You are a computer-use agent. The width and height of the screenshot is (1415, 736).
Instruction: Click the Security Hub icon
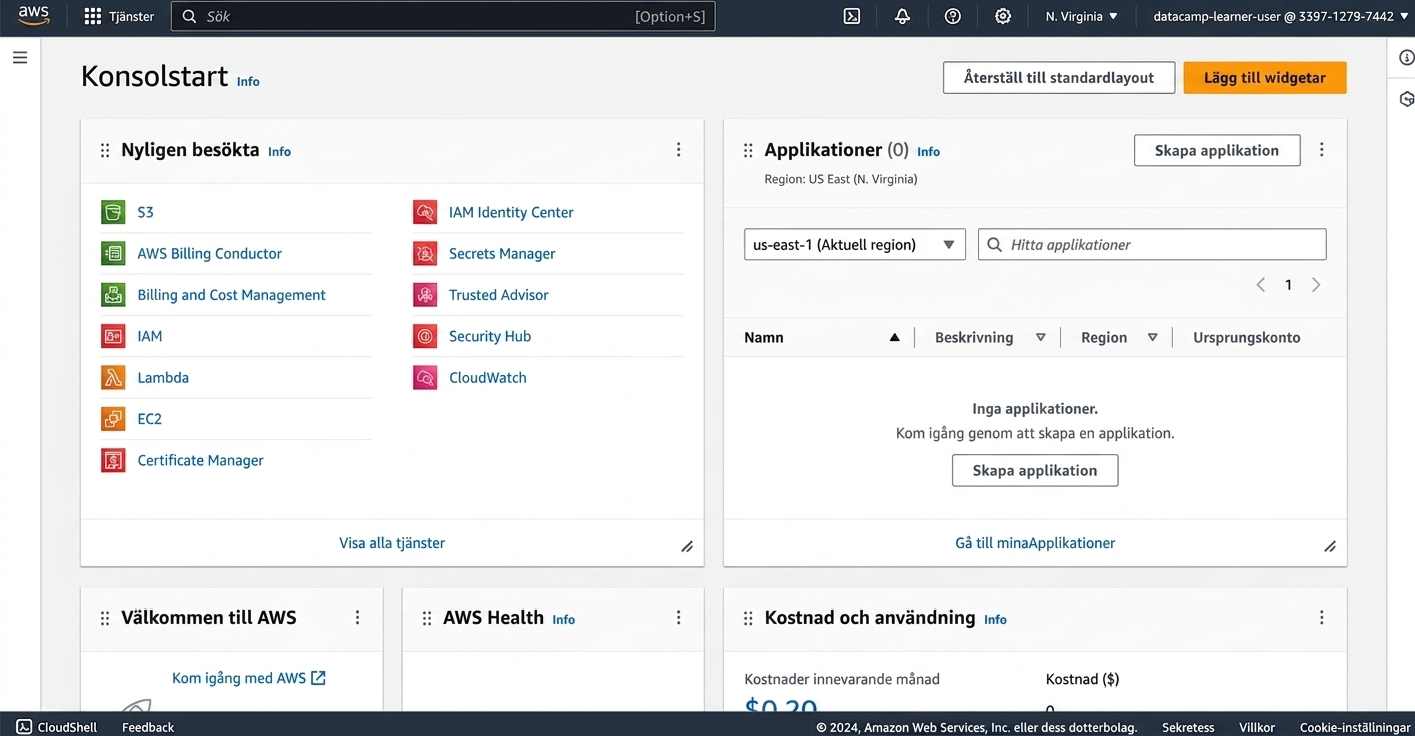click(x=425, y=336)
